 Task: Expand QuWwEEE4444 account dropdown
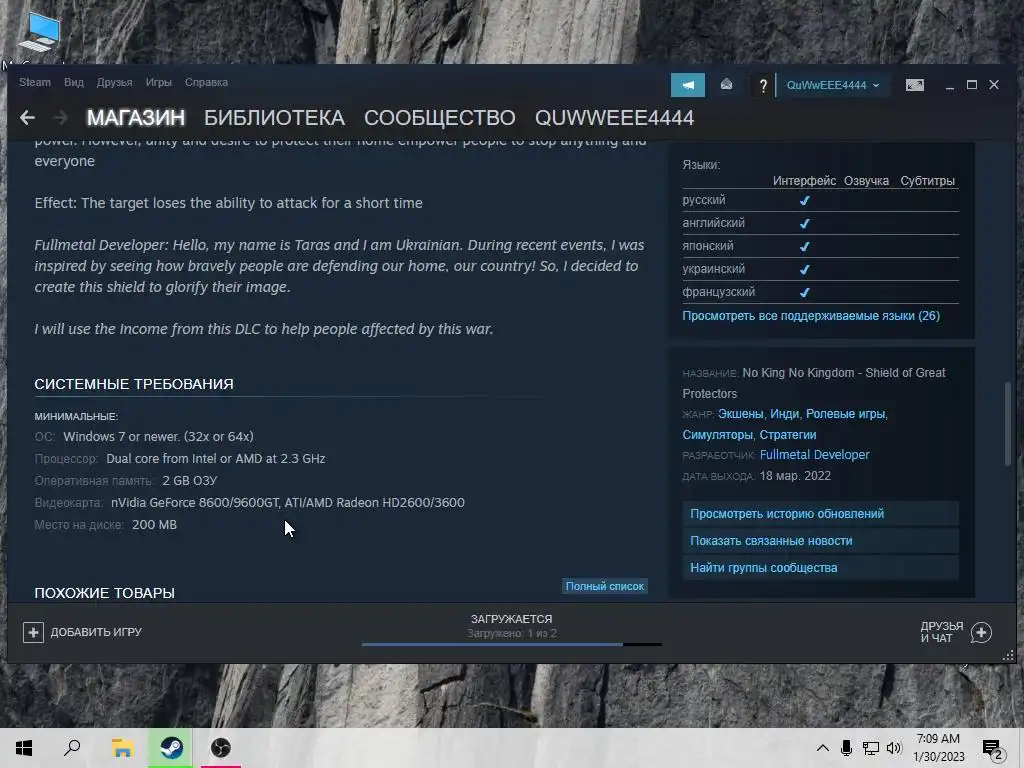click(x=833, y=86)
